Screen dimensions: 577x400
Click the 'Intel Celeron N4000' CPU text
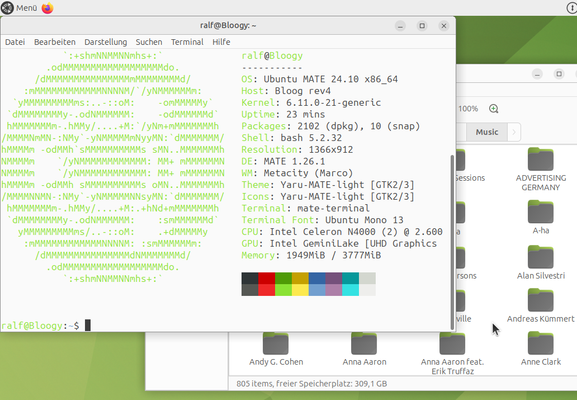(x=322, y=232)
